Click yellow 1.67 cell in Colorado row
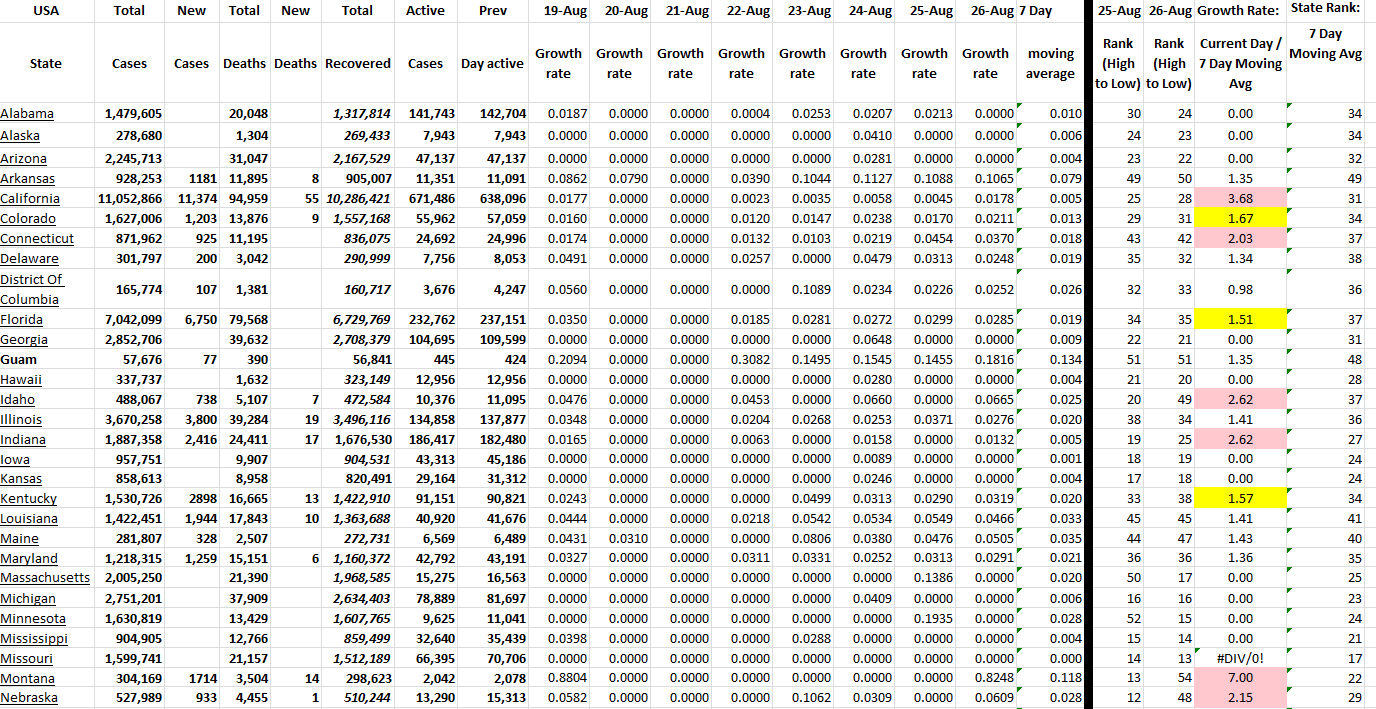The image size is (1376, 709). tap(1241, 219)
